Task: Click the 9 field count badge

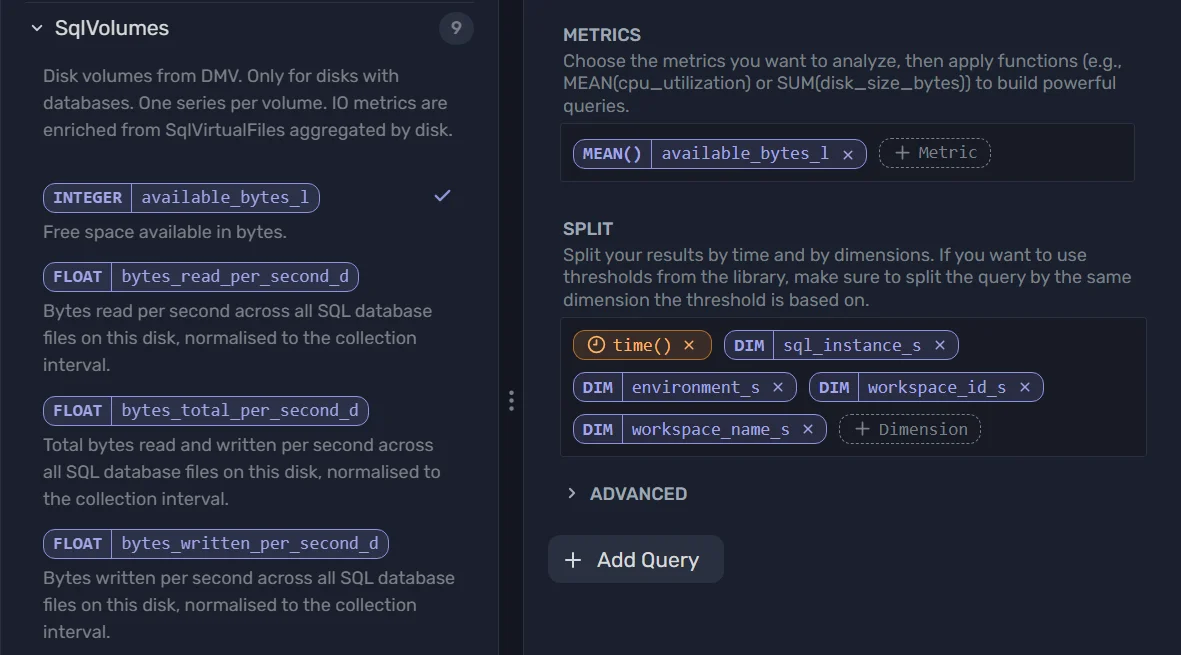Action: pos(456,28)
